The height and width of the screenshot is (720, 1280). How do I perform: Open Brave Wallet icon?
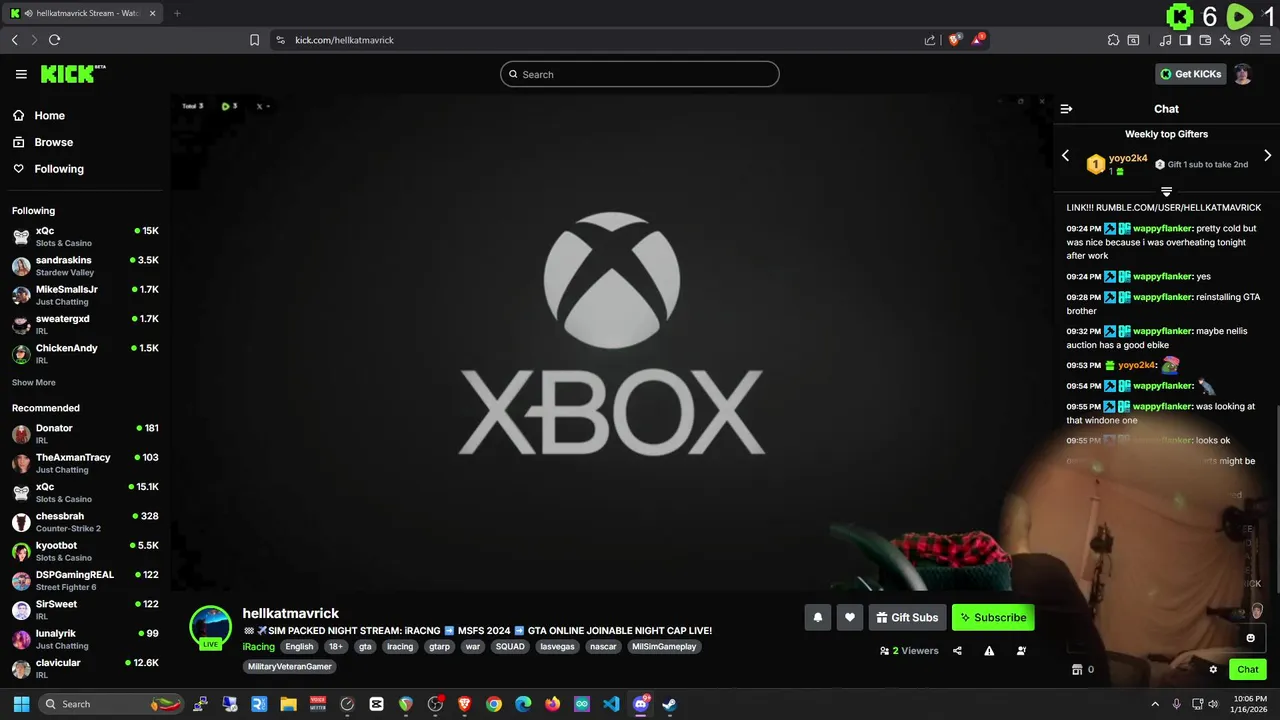(1205, 40)
